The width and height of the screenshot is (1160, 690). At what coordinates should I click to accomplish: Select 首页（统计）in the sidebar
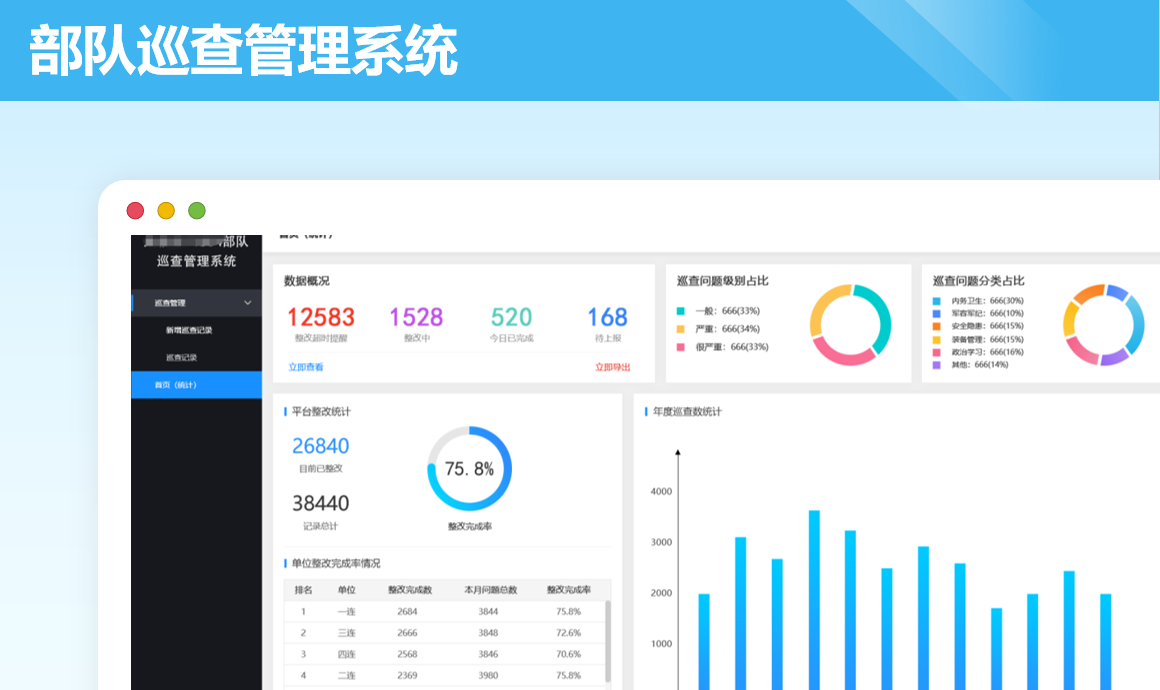coord(197,385)
